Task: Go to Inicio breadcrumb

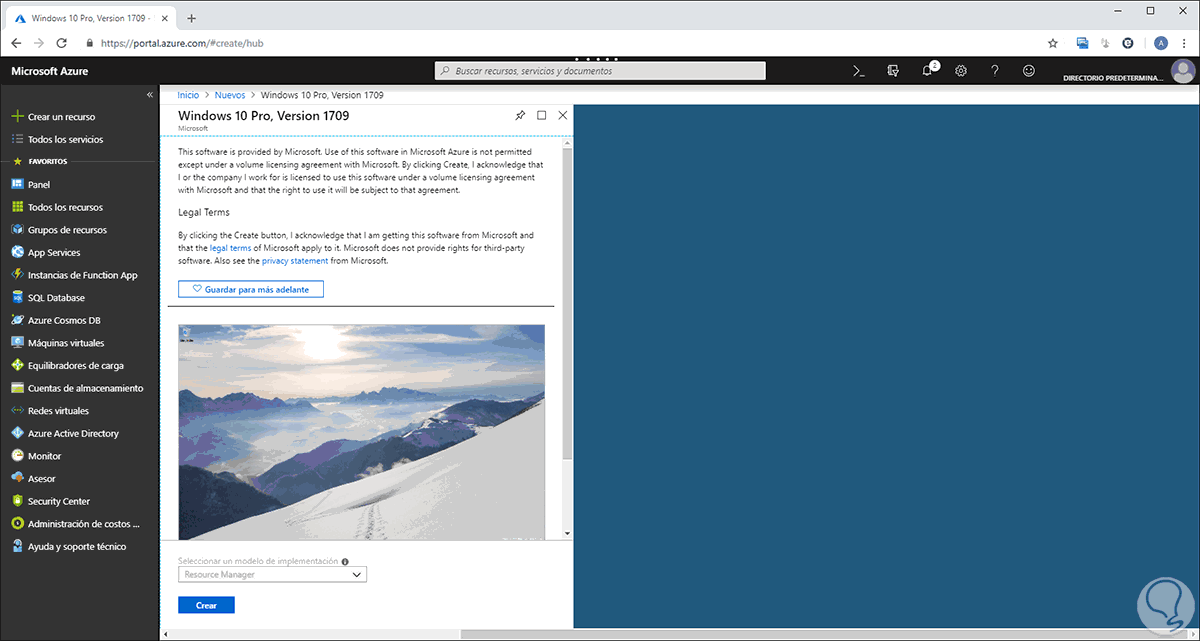Action: pos(188,95)
